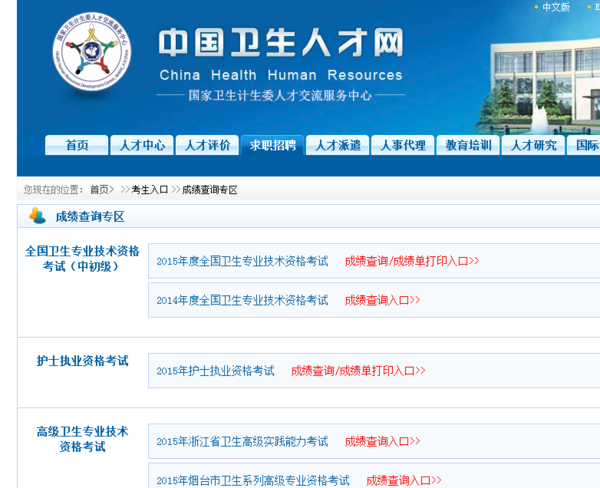Switch to the 人才评价 tab
Image resolution: width=600 pixels, height=488 pixels.
(207, 145)
